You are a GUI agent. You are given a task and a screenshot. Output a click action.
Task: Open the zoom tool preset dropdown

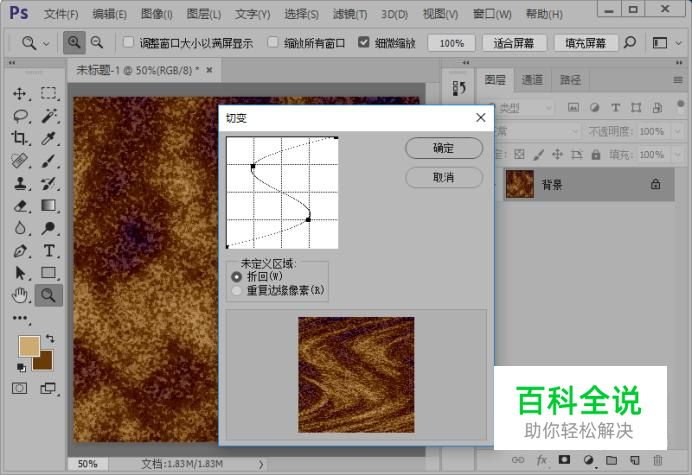pos(46,43)
